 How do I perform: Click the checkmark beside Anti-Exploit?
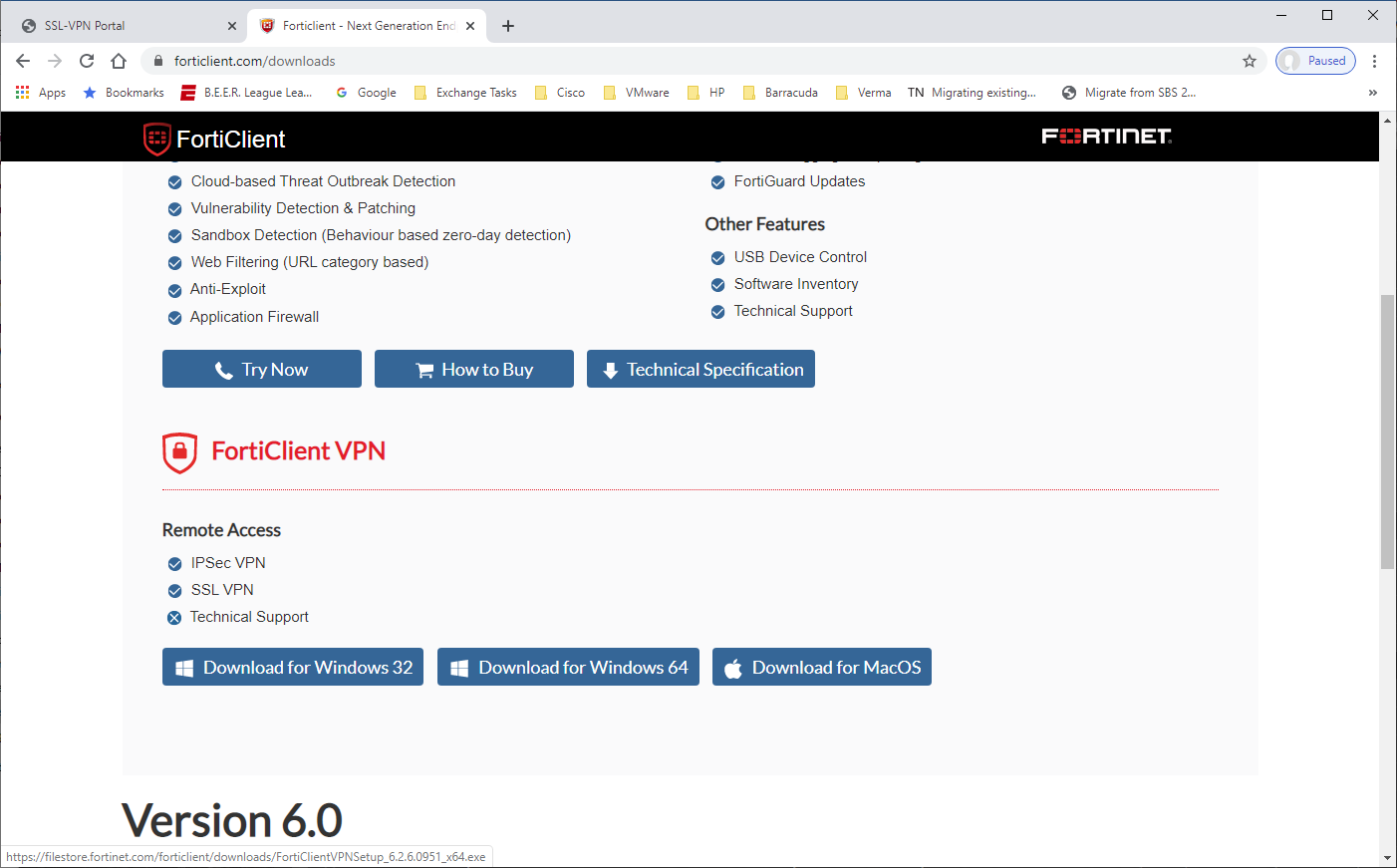click(174, 290)
